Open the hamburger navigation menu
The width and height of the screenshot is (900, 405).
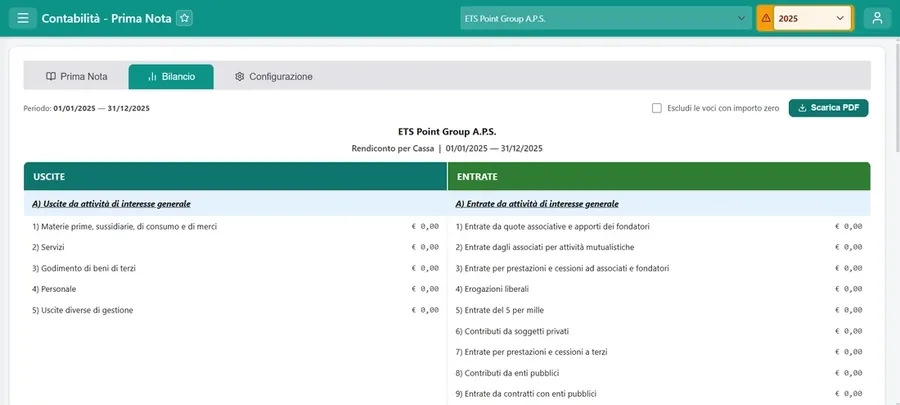[23, 18]
